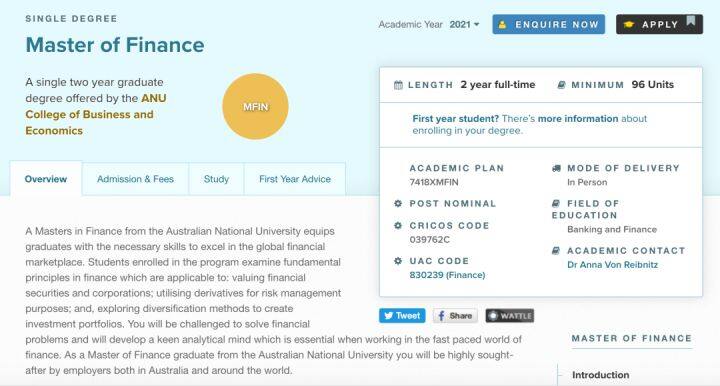
Task: Open the Academic Year 2021 dropdown
Action: (464, 24)
